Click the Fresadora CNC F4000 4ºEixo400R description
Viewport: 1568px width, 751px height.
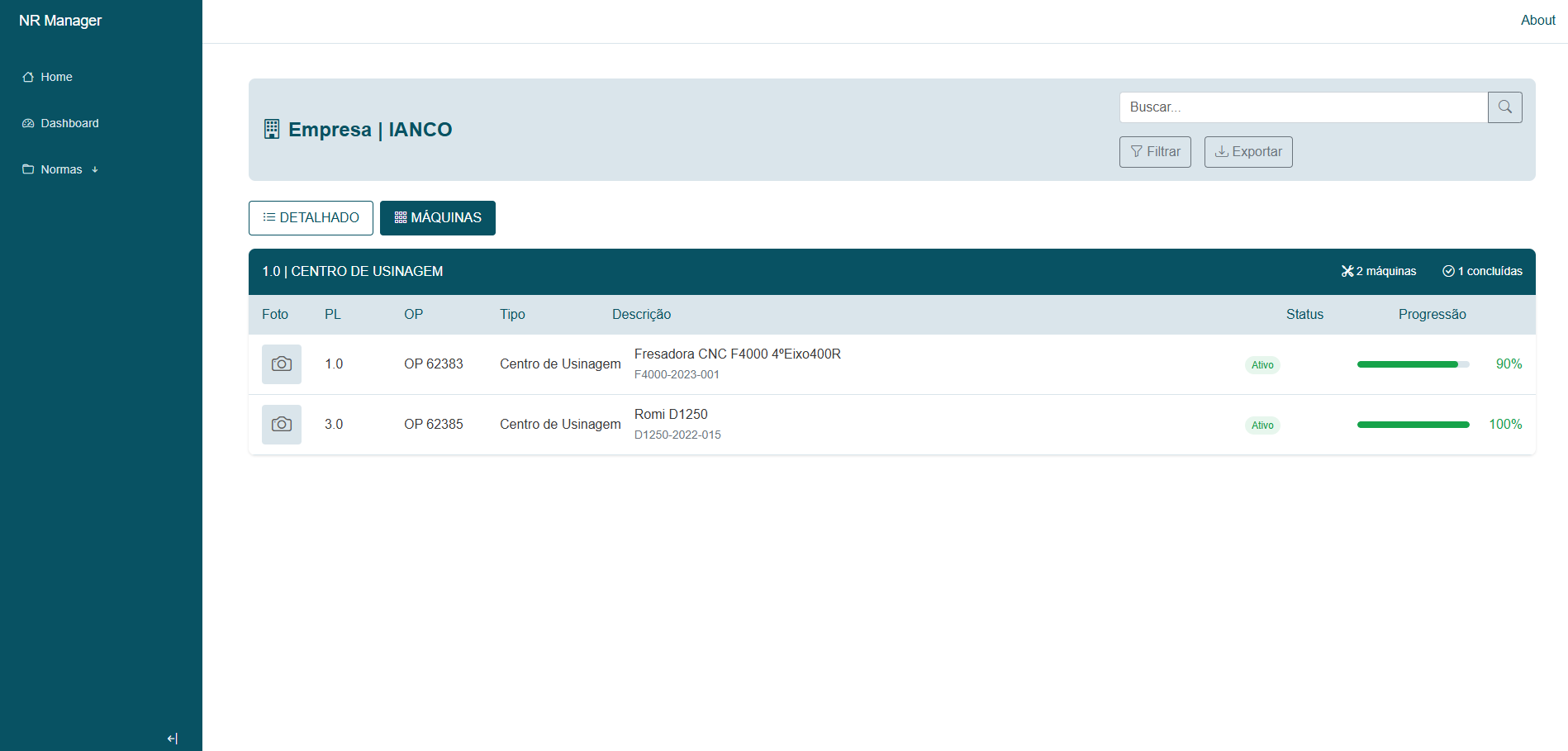[738, 354]
